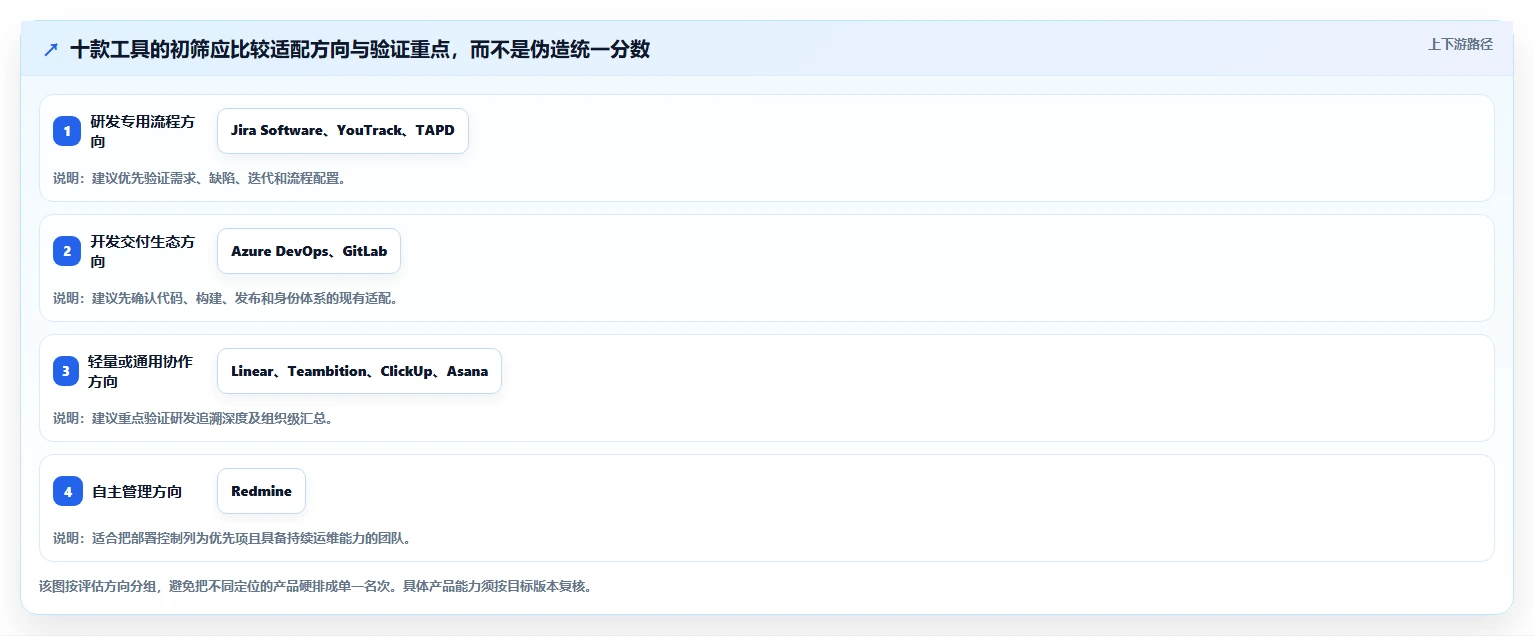The height and width of the screenshot is (636, 1534).
Task: Click the arrow icon beside the title
Action: pos(51,49)
